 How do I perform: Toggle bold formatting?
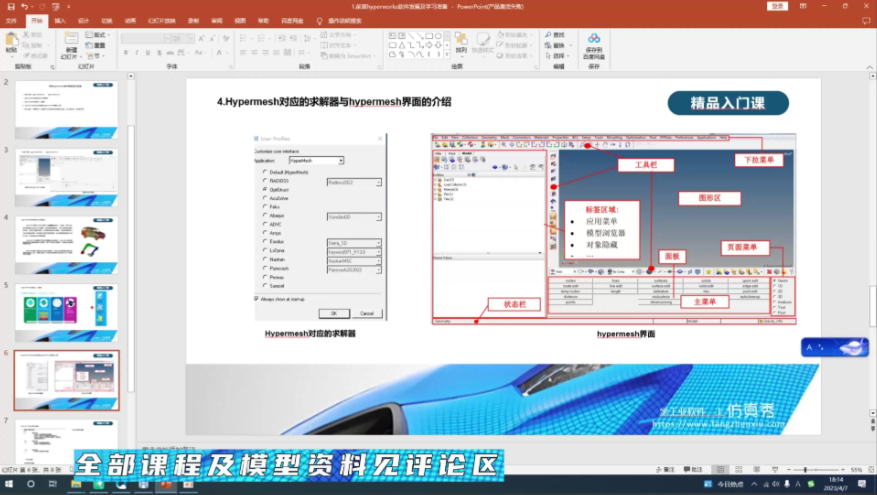tap(126, 53)
